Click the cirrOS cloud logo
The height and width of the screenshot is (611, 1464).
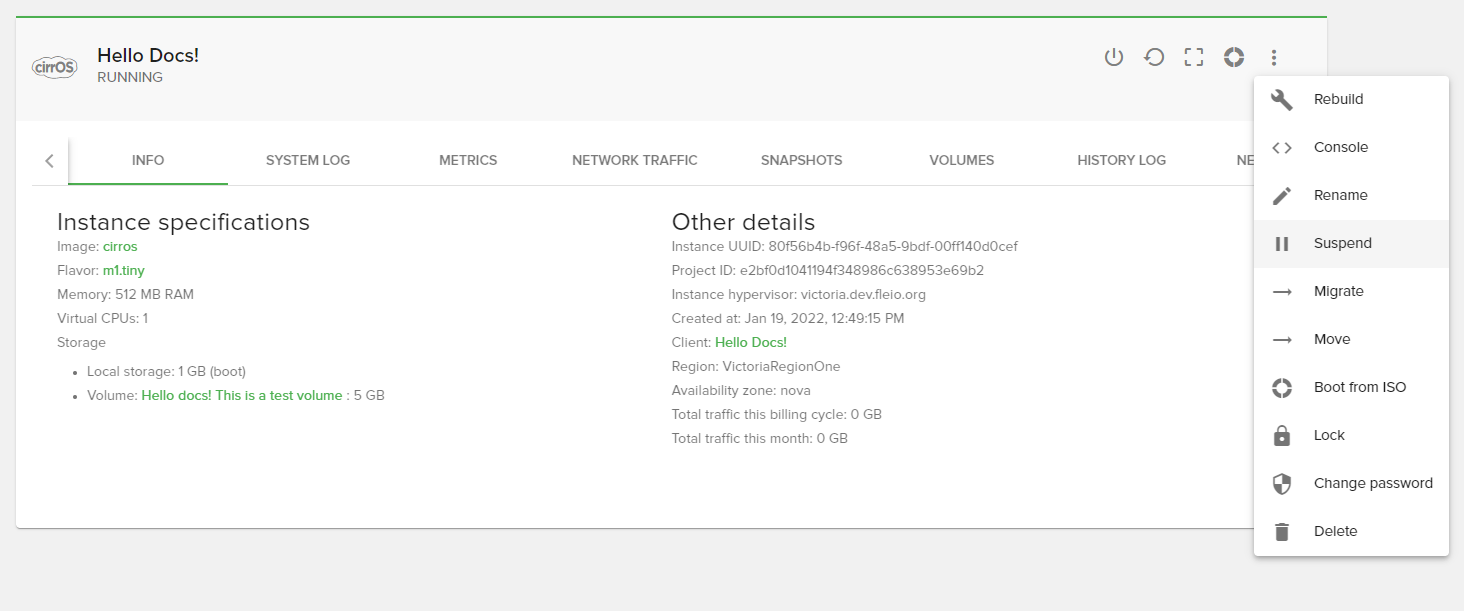click(x=55, y=67)
